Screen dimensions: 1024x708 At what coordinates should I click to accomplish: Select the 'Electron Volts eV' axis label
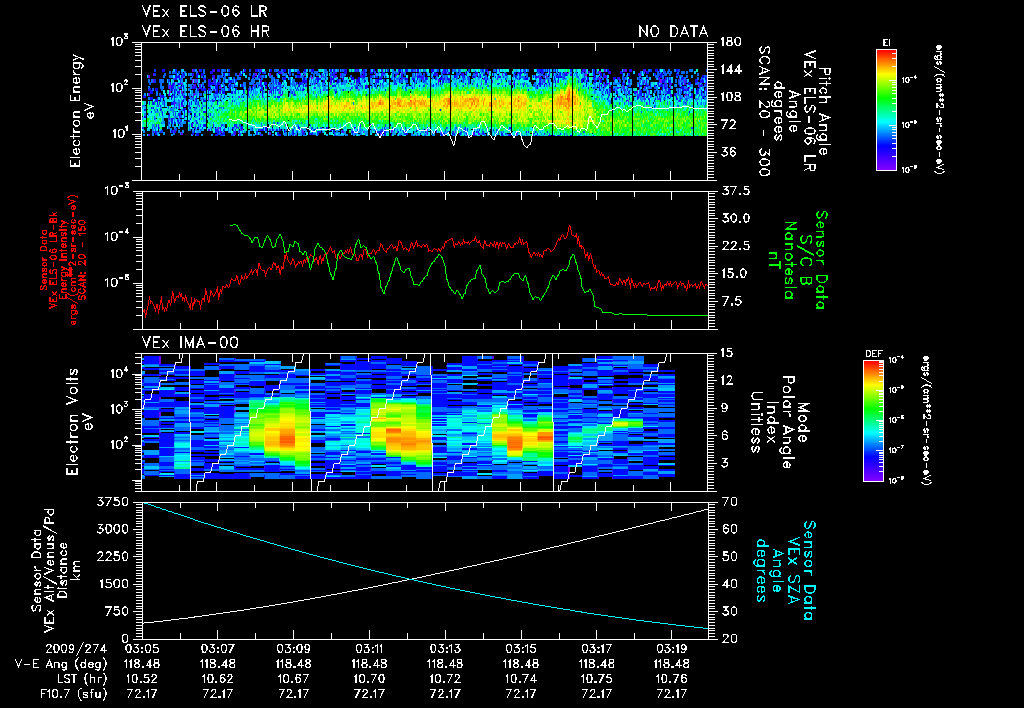click(80, 422)
